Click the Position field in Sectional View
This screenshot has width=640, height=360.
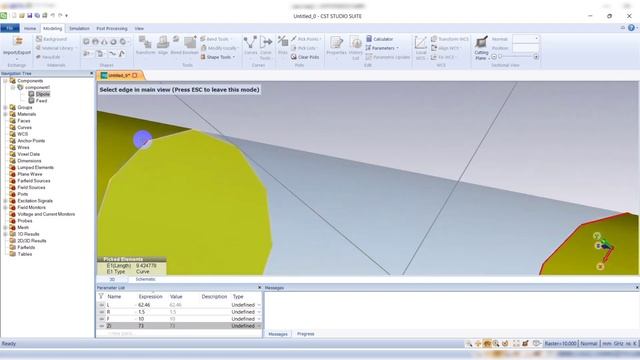(526, 48)
